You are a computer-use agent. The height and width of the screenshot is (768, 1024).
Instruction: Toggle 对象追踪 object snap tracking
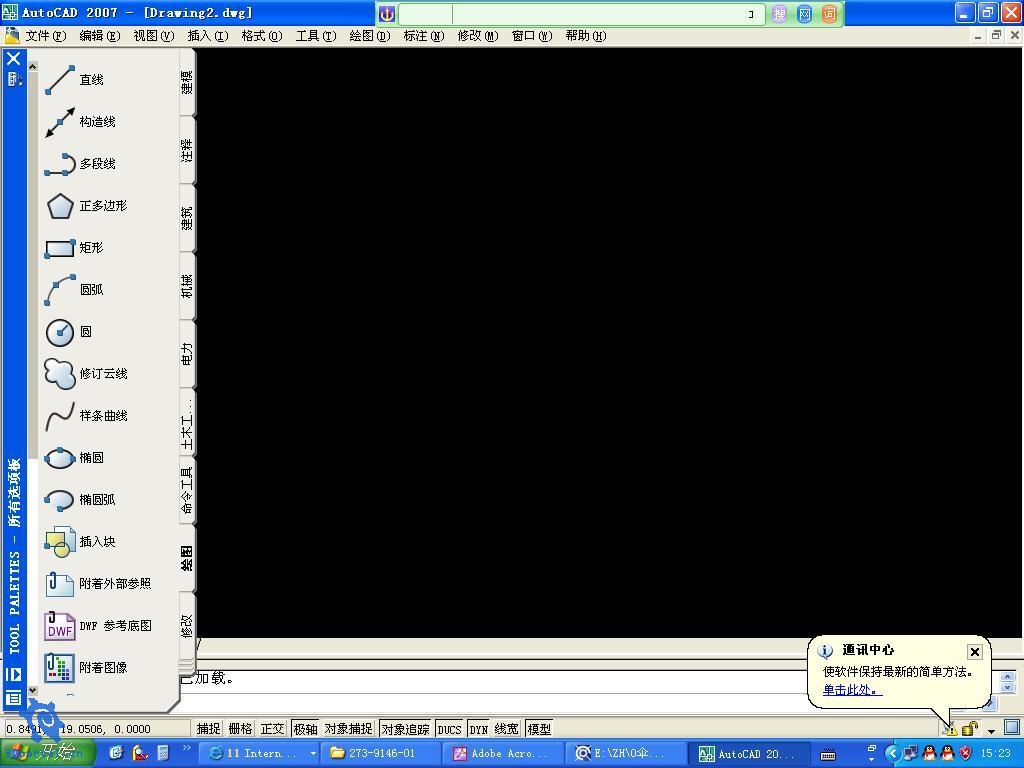(406, 729)
